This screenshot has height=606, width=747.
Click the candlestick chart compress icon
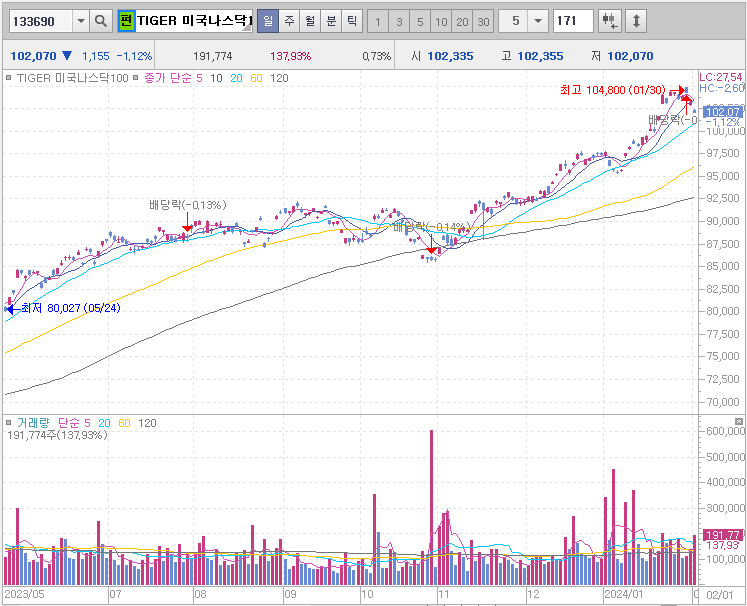pos(609,21)
